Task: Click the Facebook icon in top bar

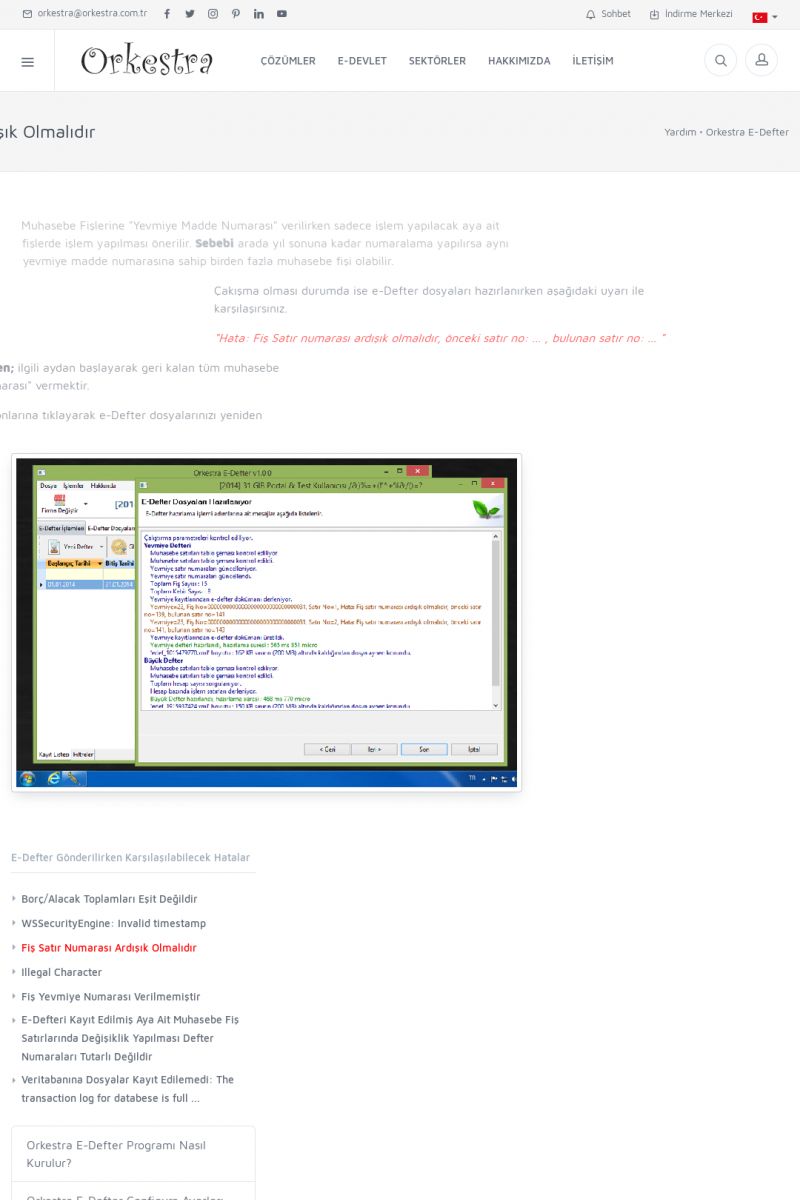Action: point(167,14)
